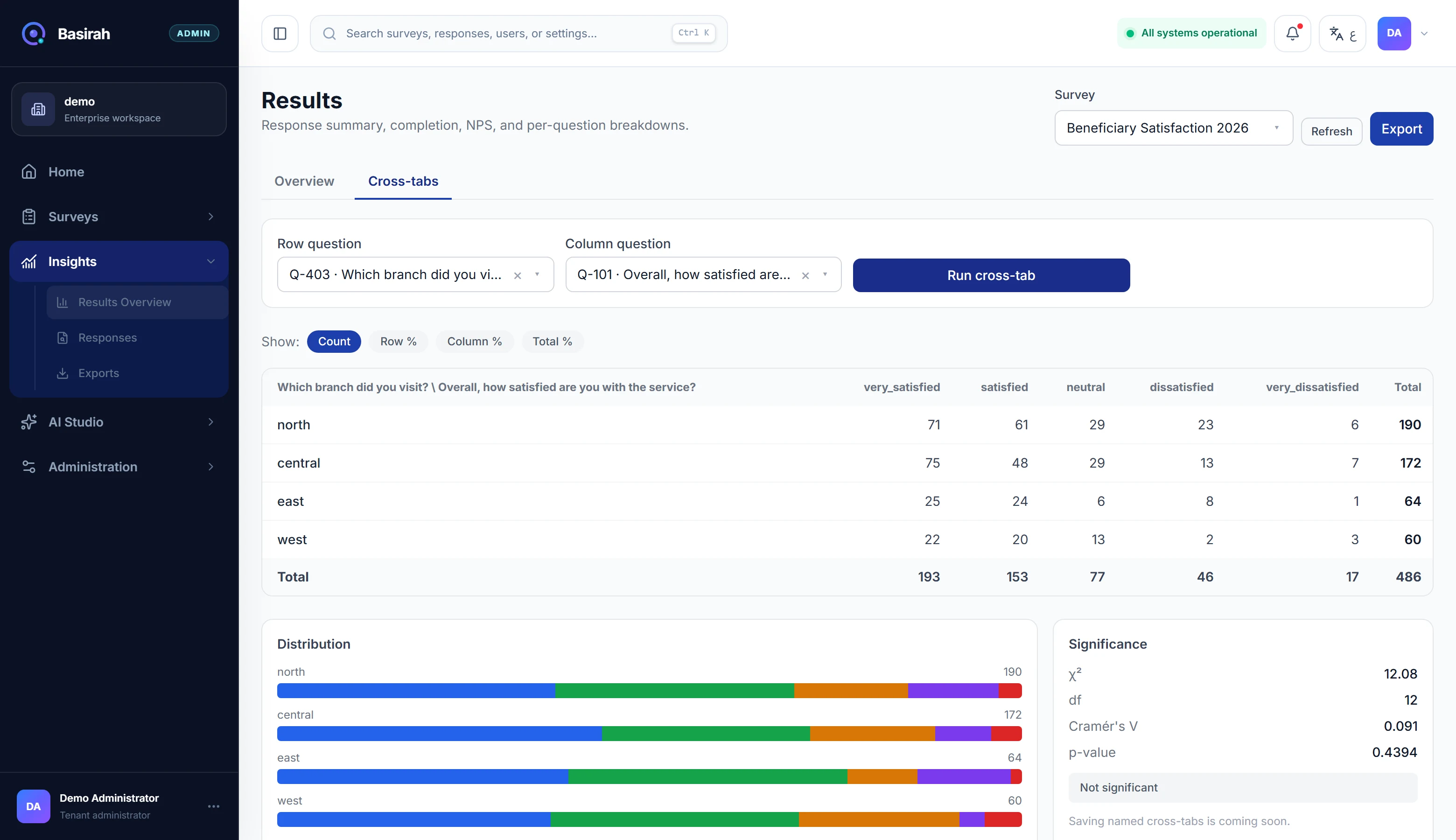
Task: Open Responses in sidebar
Action: pos(137,338)
